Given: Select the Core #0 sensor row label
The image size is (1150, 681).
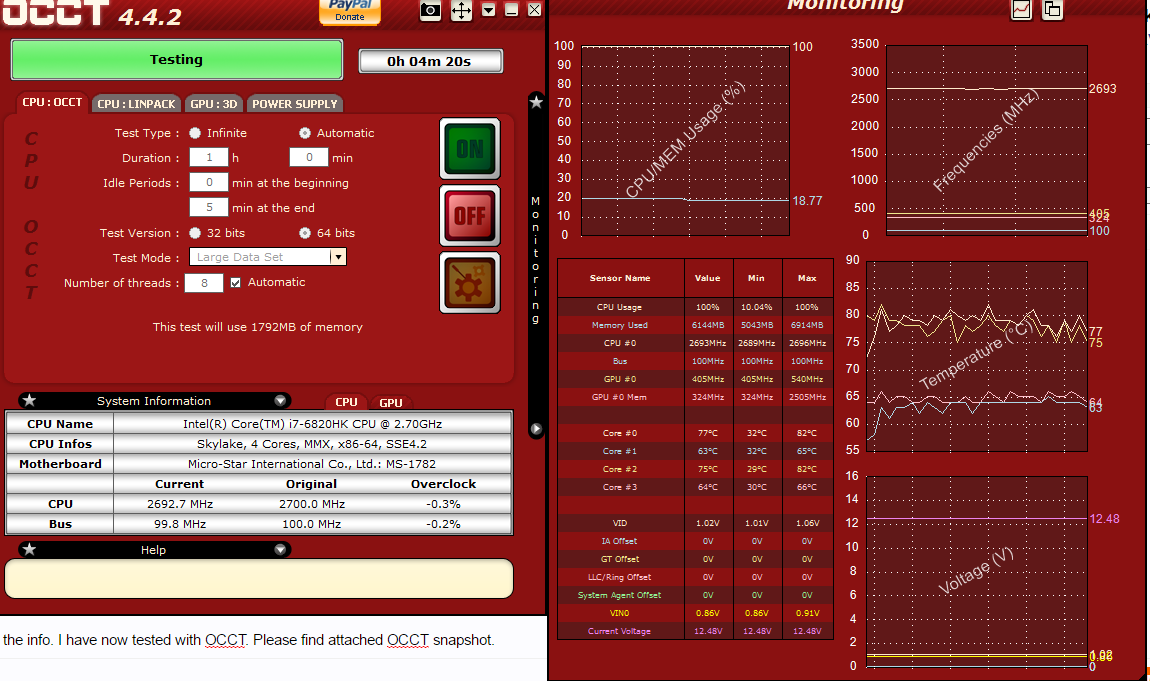Looking at the screenshot, I should click(x=620, y=433).
